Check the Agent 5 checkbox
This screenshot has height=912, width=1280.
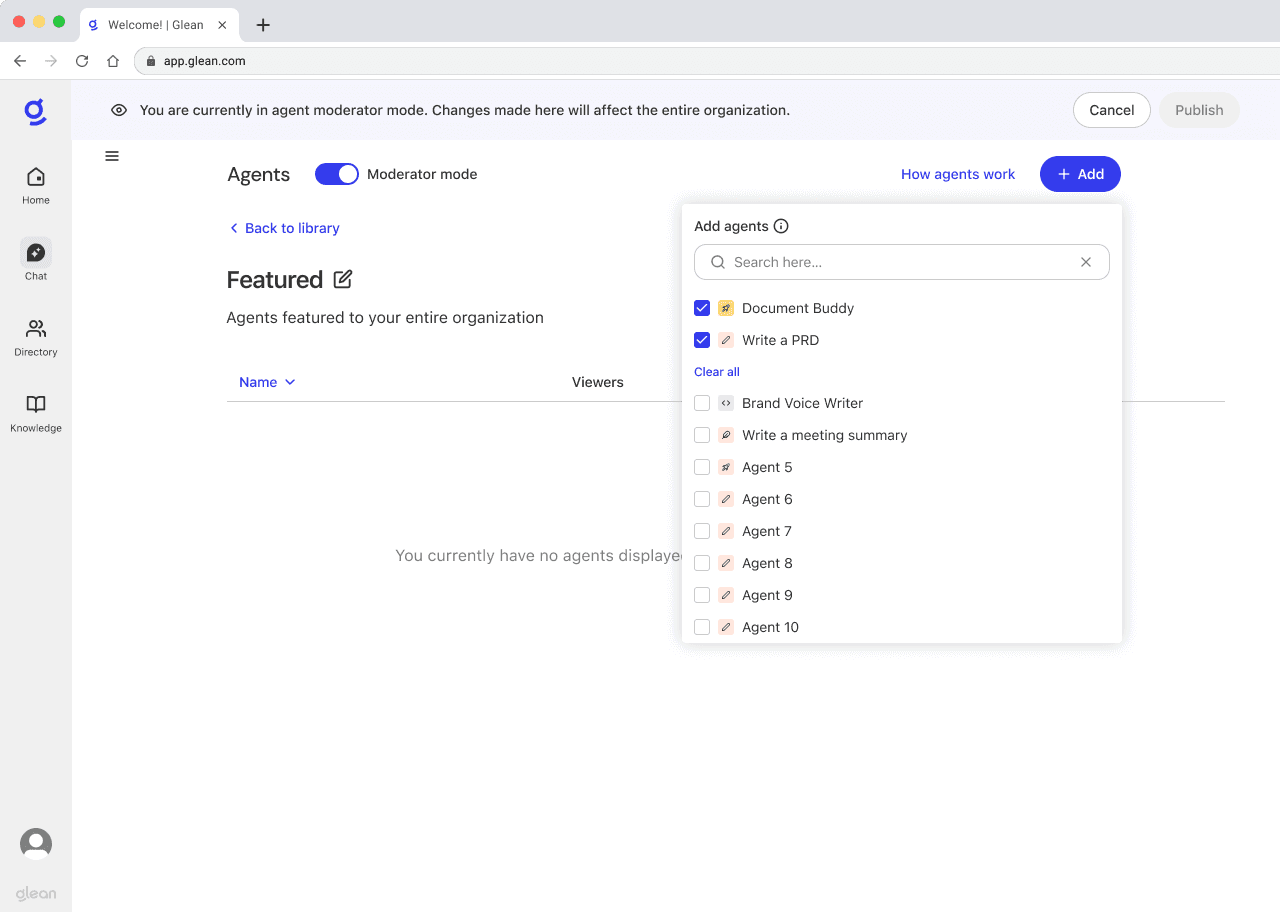pyautogui.click(x=702, y=467)
